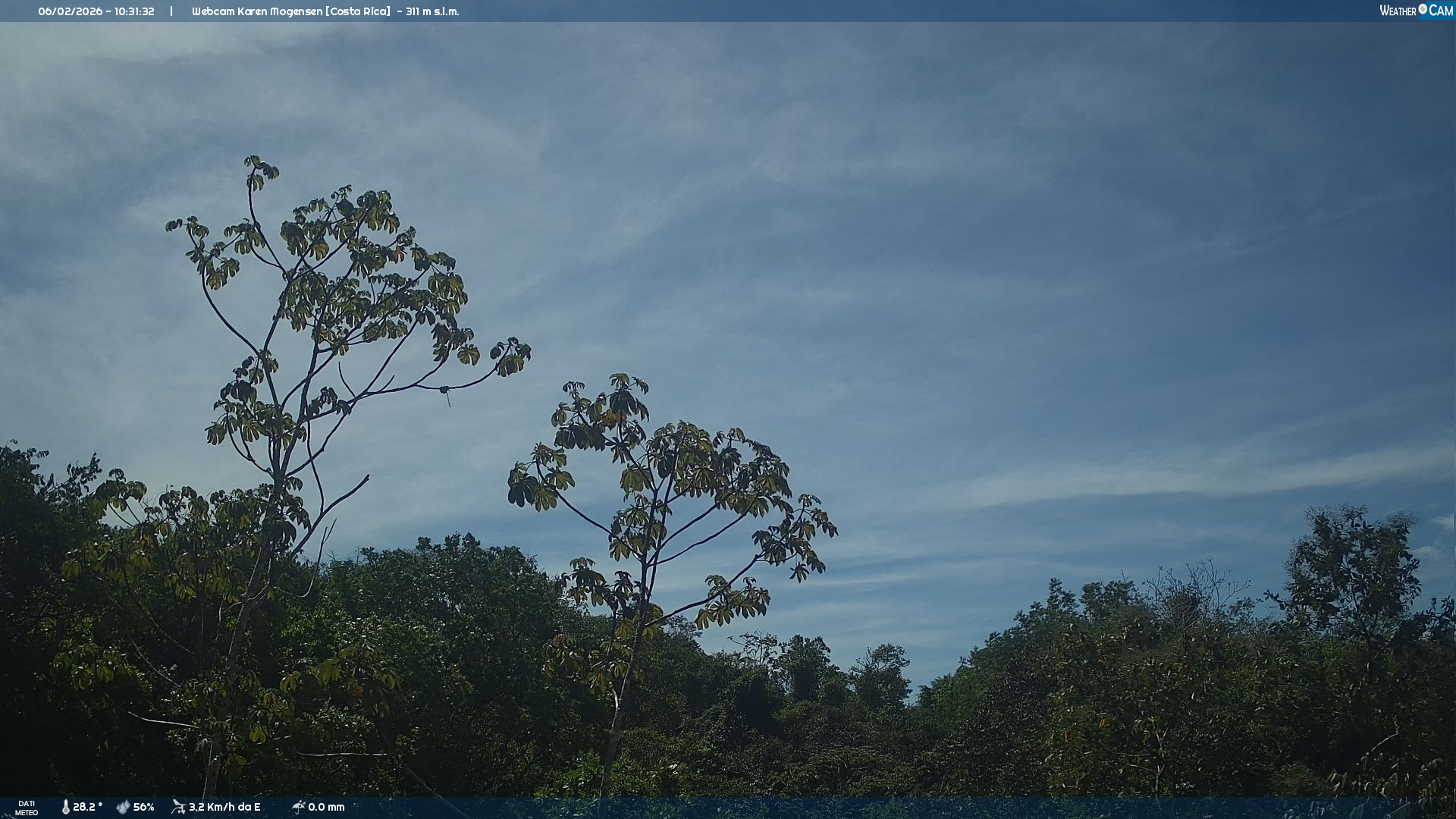Click the 3.2 Km/h da E wind reading
Viewport: 1456px width, 819px height.
tap(224, 807)
